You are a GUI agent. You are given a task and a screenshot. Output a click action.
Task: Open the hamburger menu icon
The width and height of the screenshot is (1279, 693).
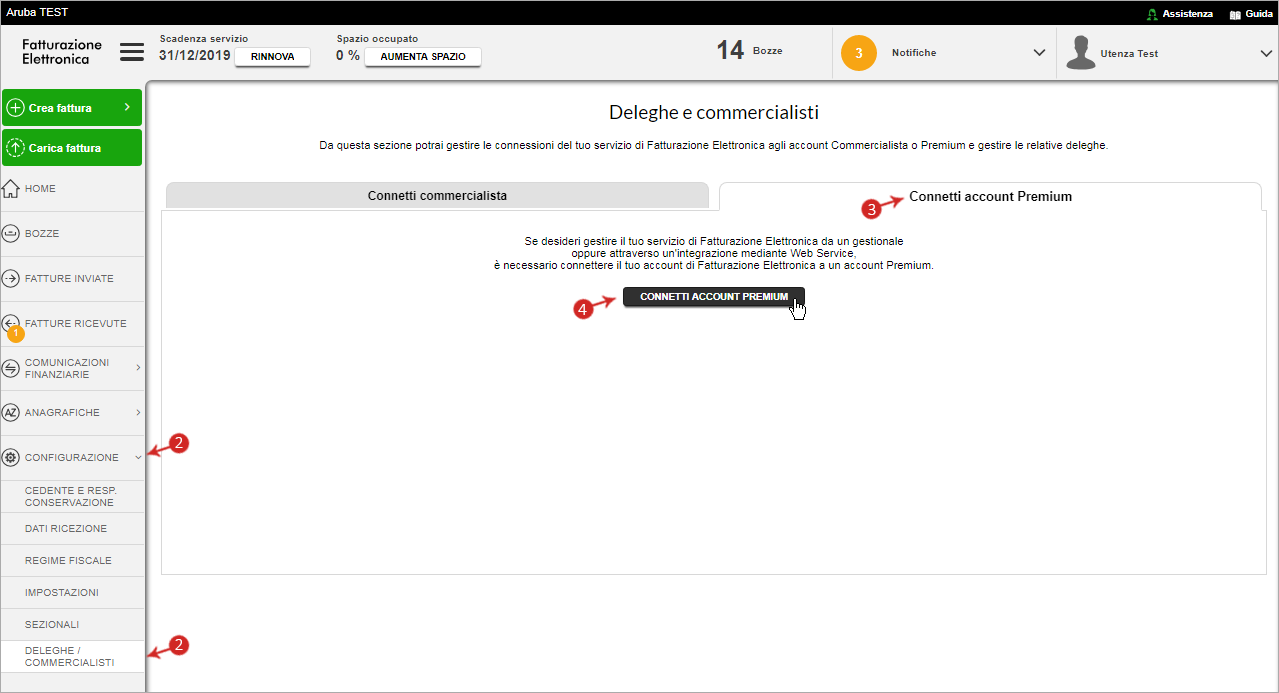(132, 52)
